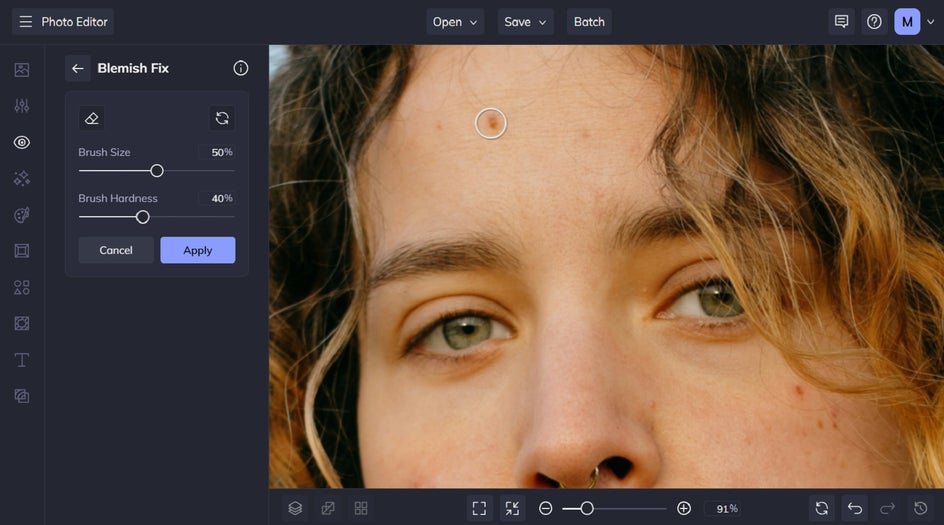Click the Brush Size slider handle
Screen dimensions: 944x525
(157, 171)
